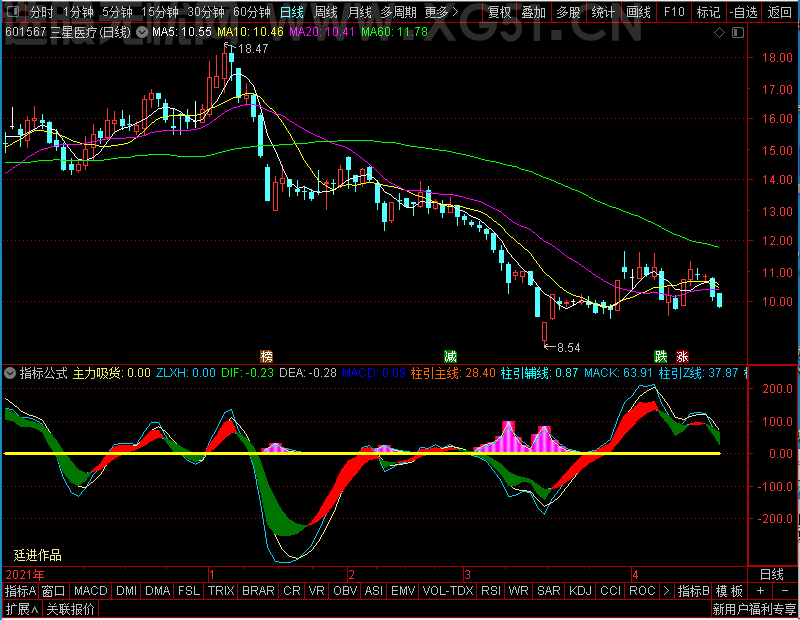The width and height of the screenshot is (800, 620).
Task: Switch to 分时 intraday view
Action: pos(41,12)
